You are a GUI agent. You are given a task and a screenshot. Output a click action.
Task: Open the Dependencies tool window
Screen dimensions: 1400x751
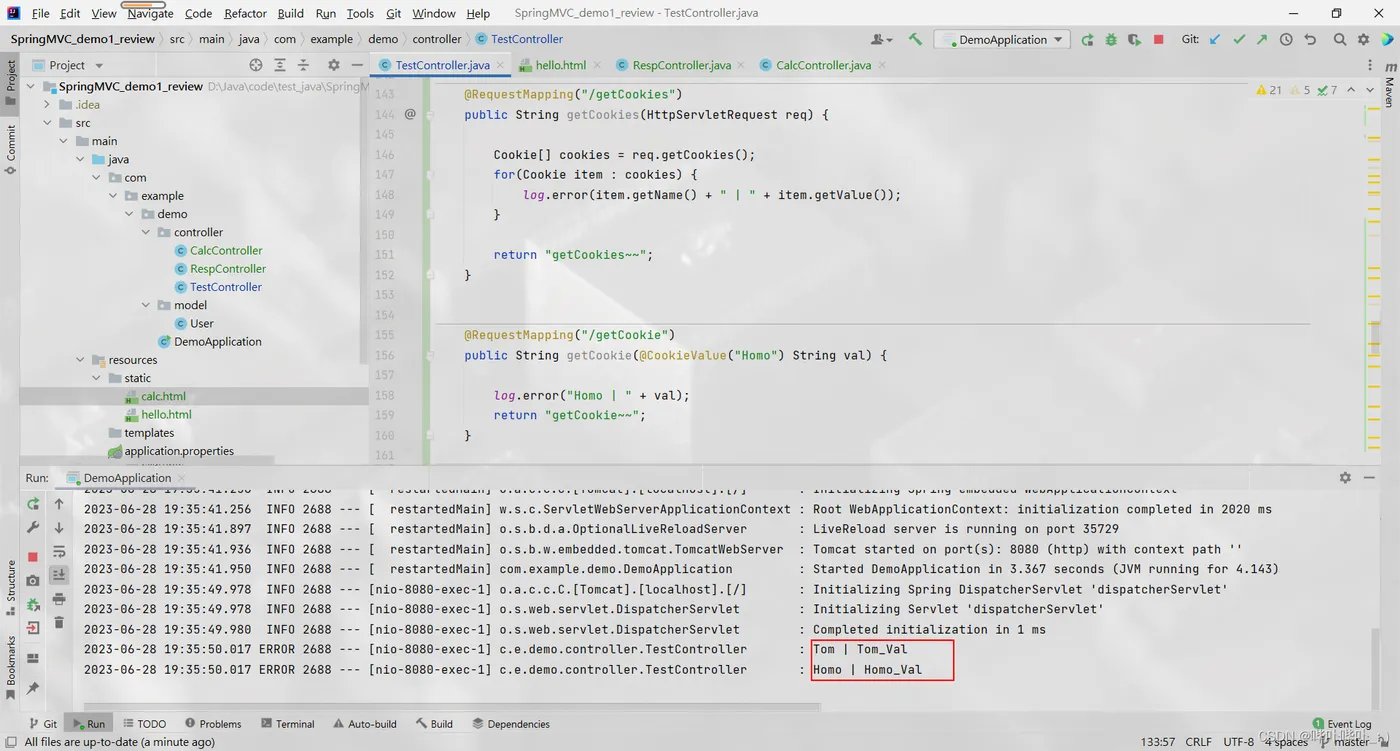pos(511,724)
